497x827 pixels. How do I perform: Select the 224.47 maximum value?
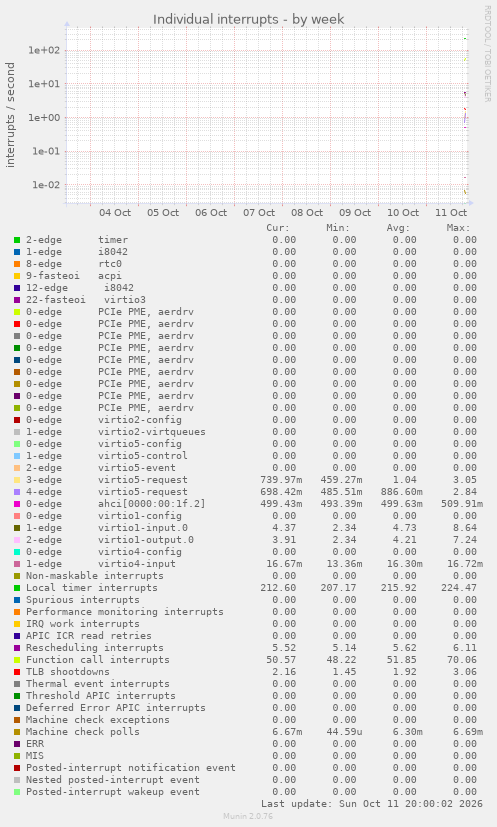tap(458, 588)
